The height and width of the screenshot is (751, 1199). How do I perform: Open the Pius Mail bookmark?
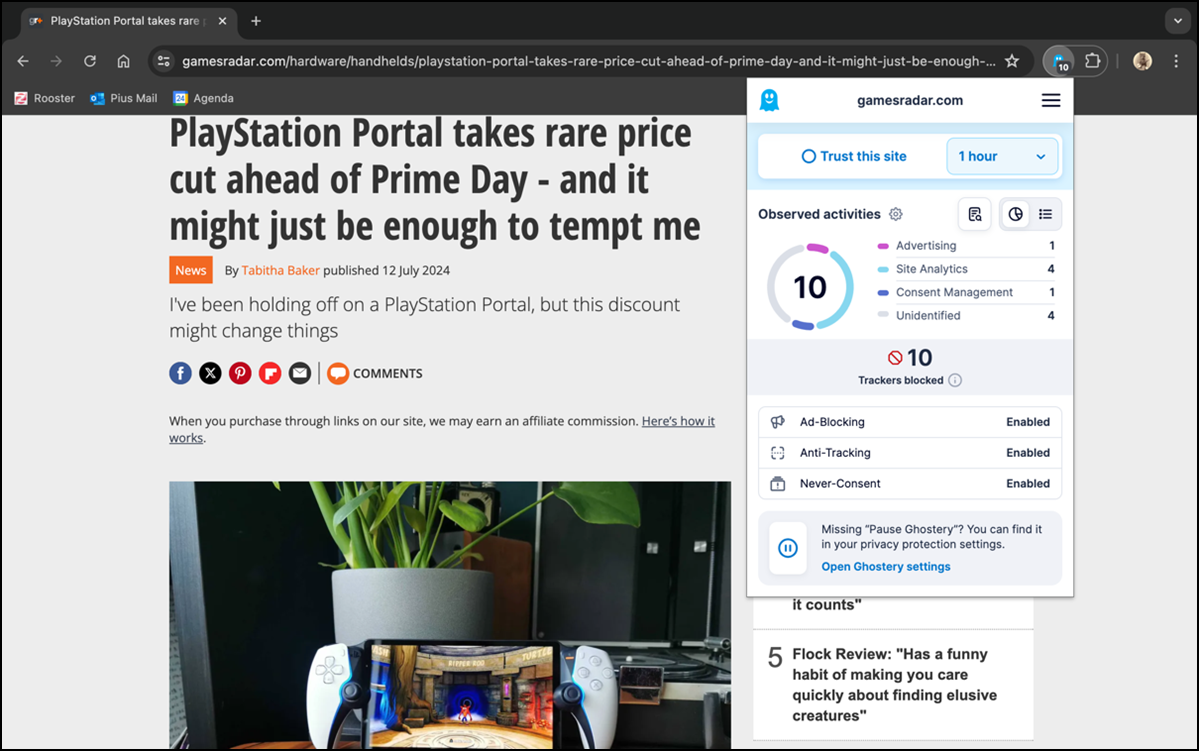click(x=123, y=98)
